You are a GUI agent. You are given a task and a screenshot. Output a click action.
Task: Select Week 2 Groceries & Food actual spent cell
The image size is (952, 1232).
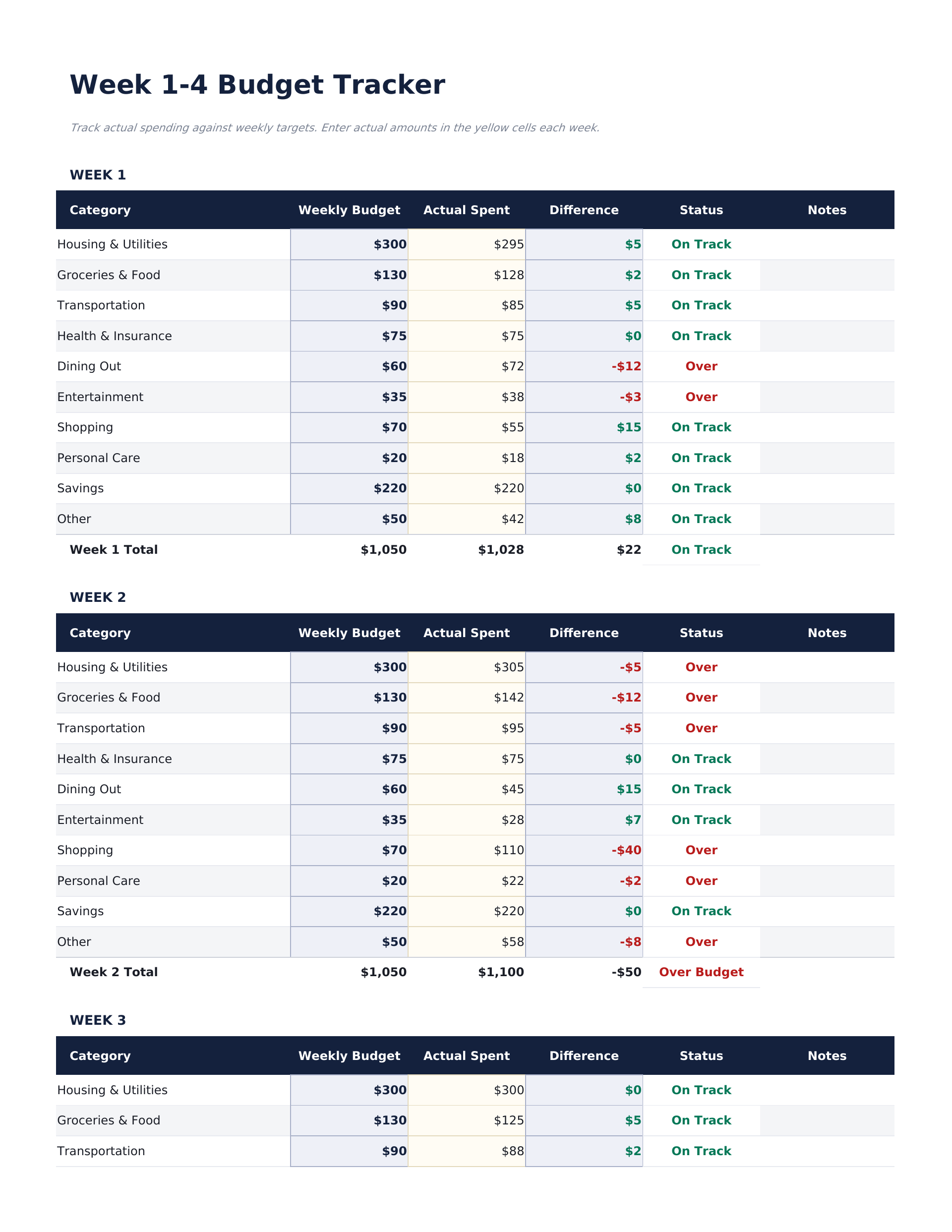pos(466,698)
